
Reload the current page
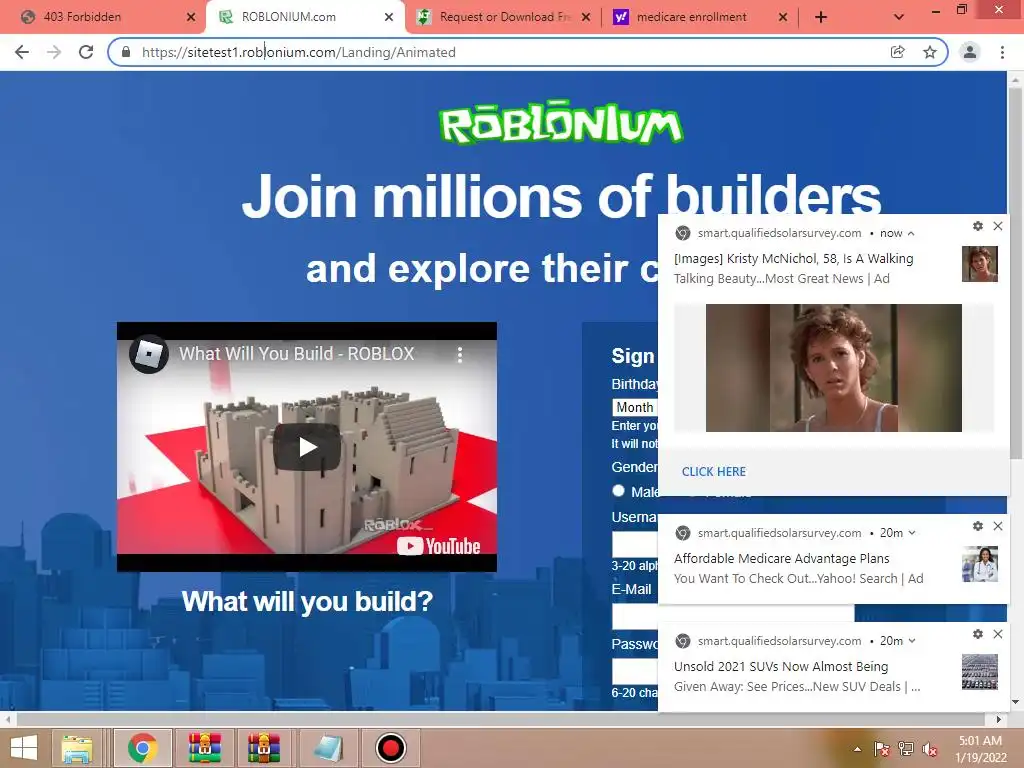86,52
